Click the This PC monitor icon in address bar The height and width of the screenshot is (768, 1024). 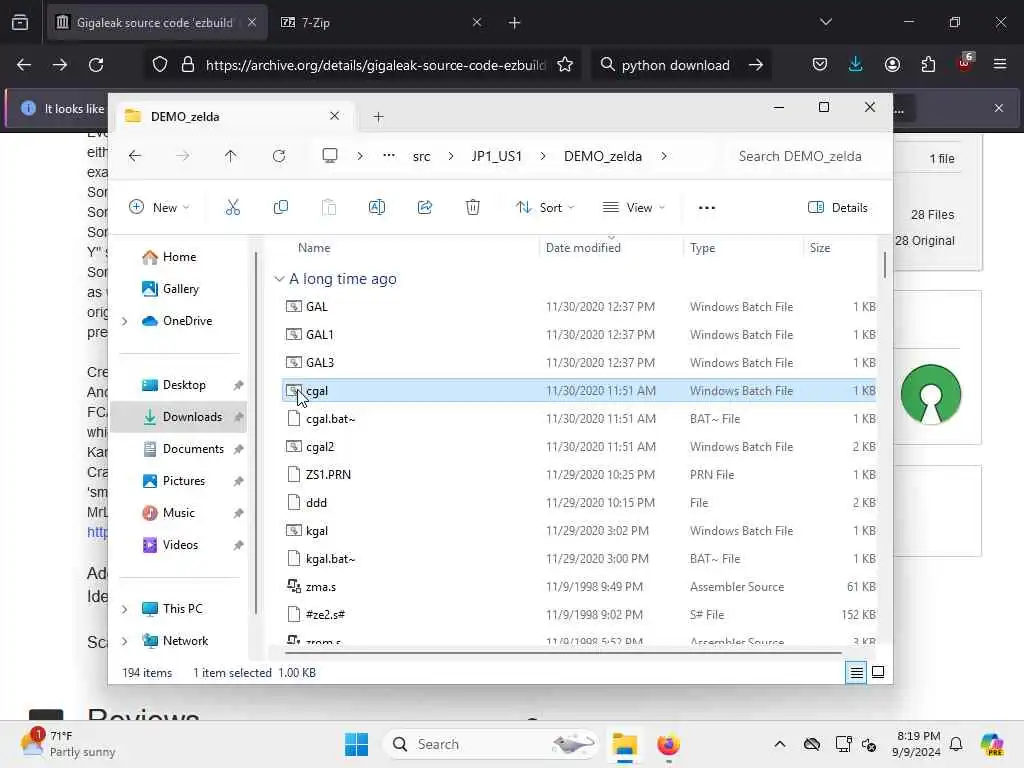[330, 156]
